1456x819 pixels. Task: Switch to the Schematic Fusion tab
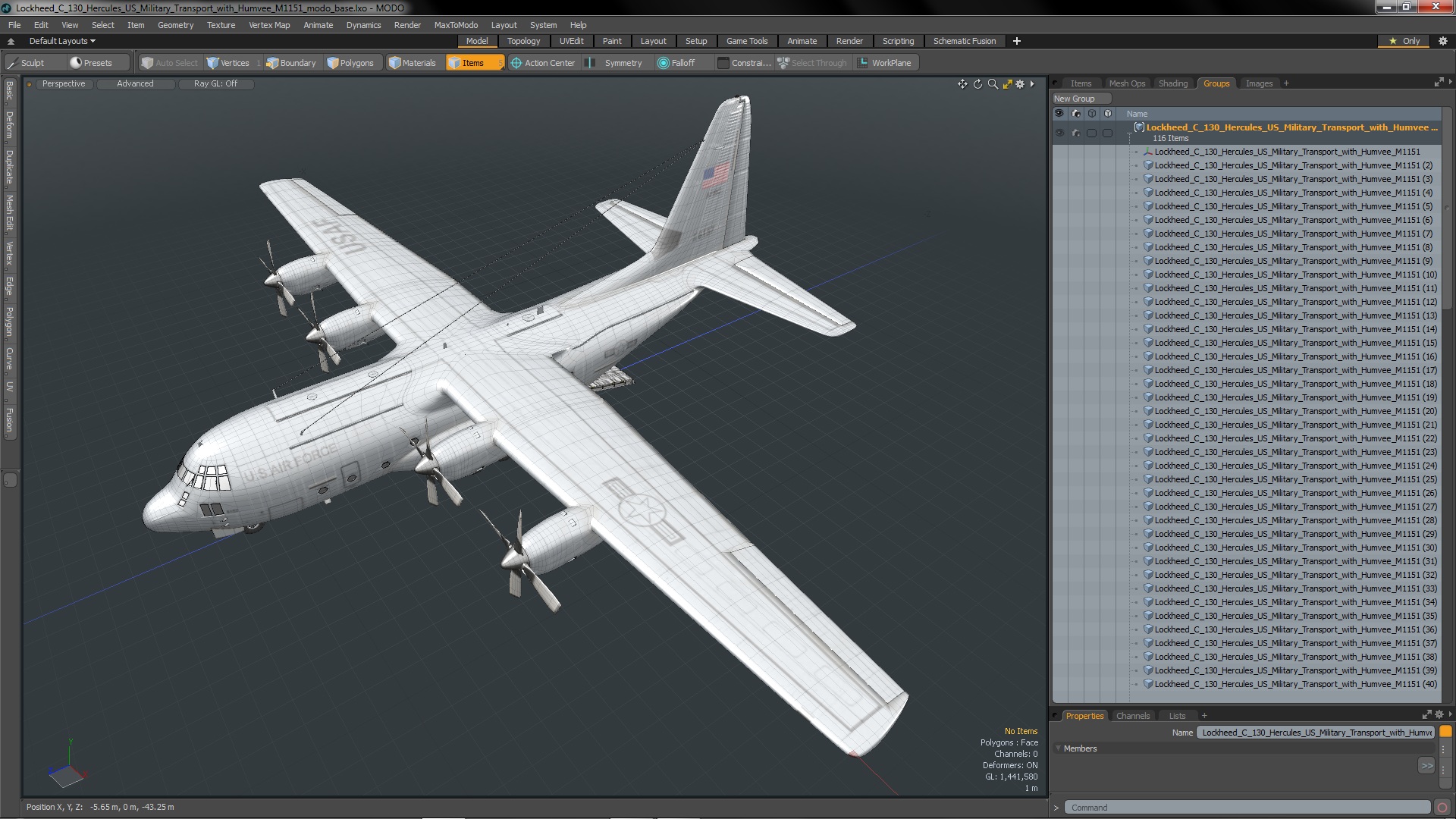965,41
